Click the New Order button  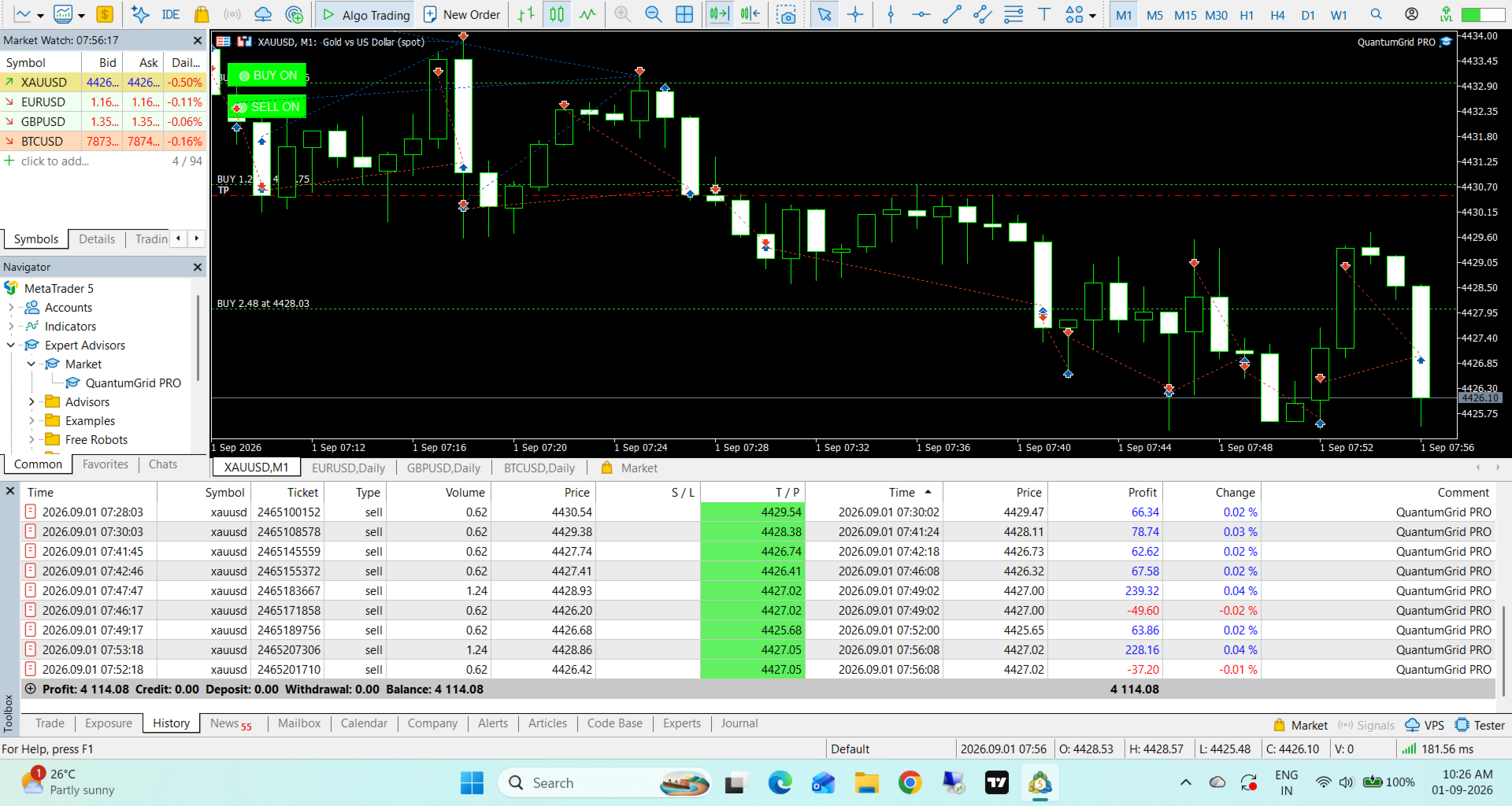click(x=461, y=14)
